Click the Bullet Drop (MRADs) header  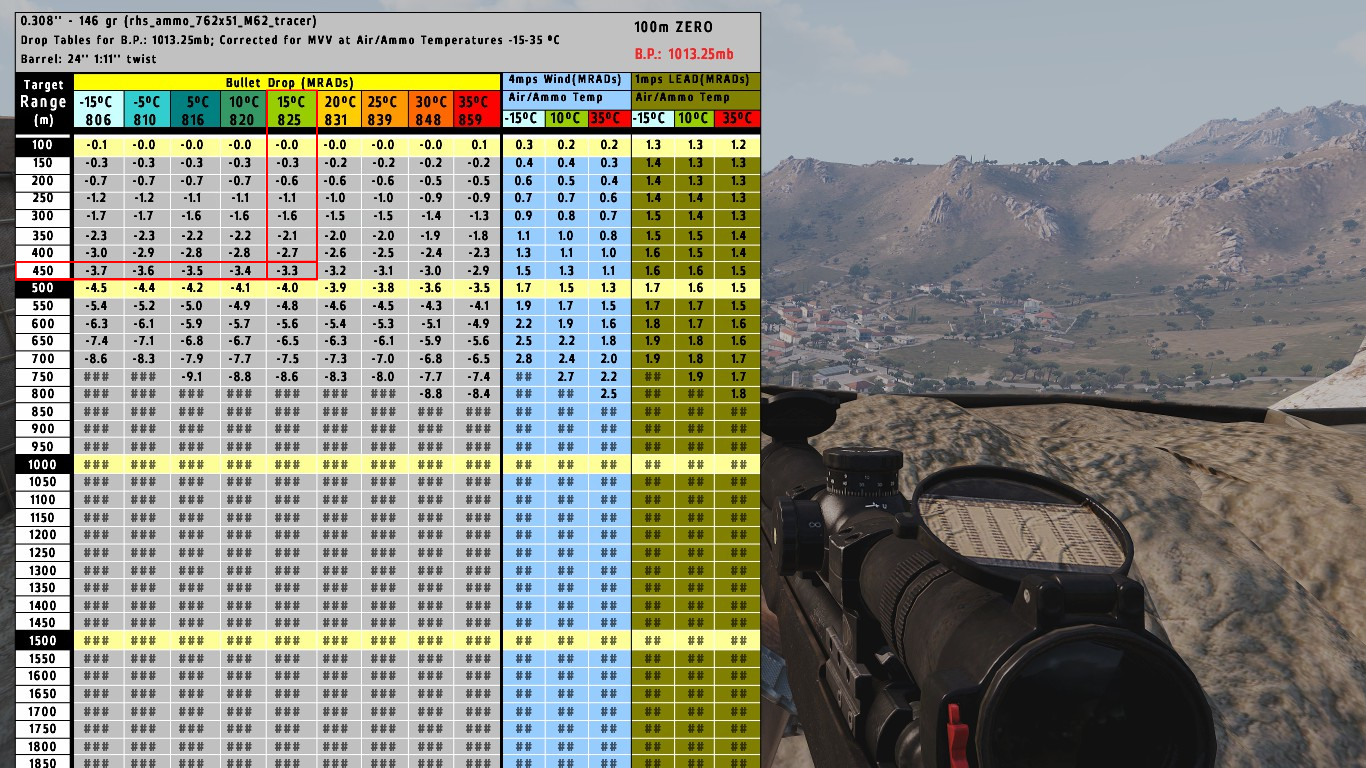(287, 81)
